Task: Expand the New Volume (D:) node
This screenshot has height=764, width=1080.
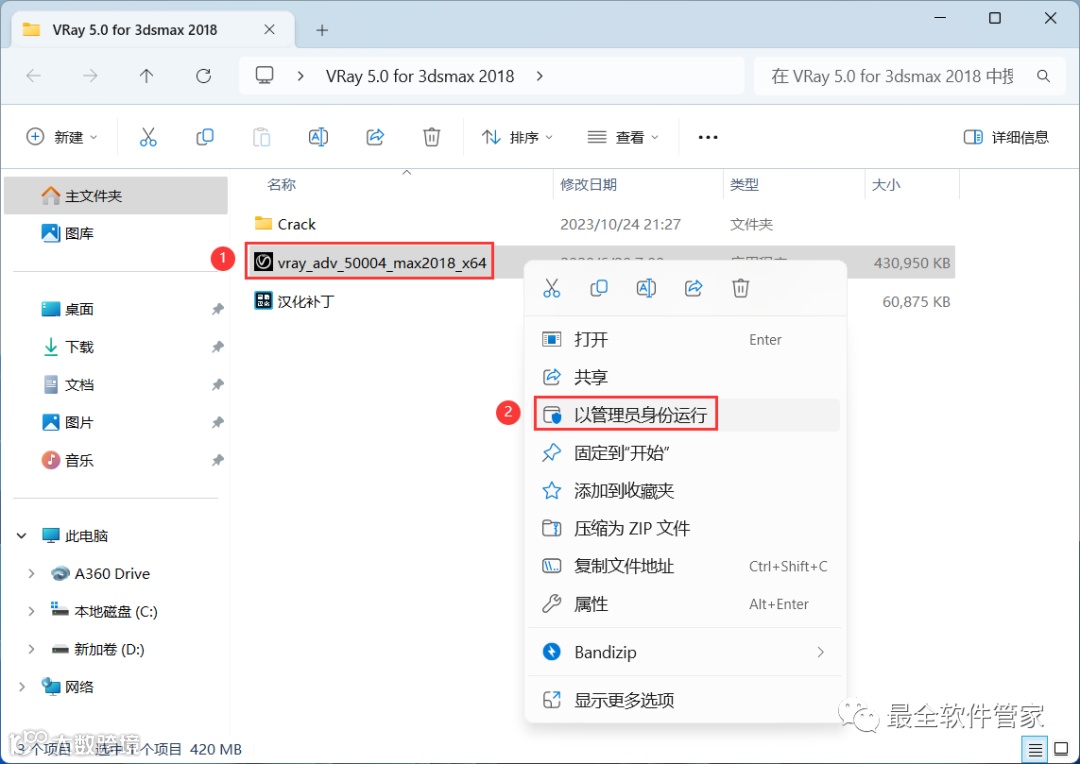Action: click(31, 649)
